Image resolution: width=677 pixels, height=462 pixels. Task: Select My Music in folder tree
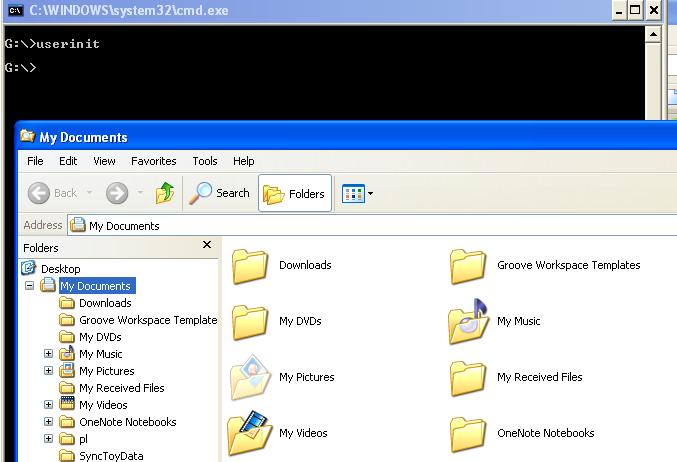coord(101,354)
